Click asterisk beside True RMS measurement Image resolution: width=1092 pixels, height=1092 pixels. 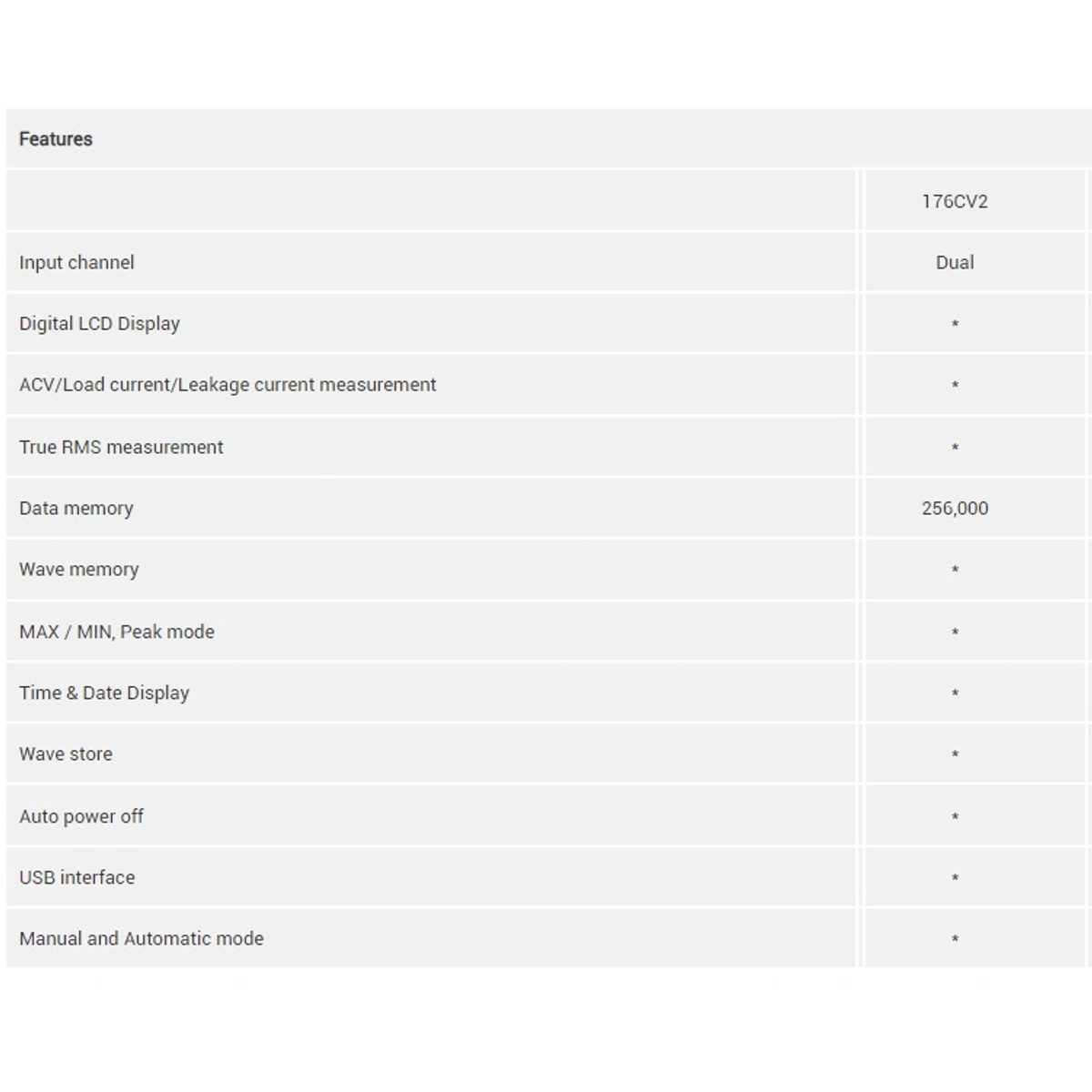coord(955,448)
